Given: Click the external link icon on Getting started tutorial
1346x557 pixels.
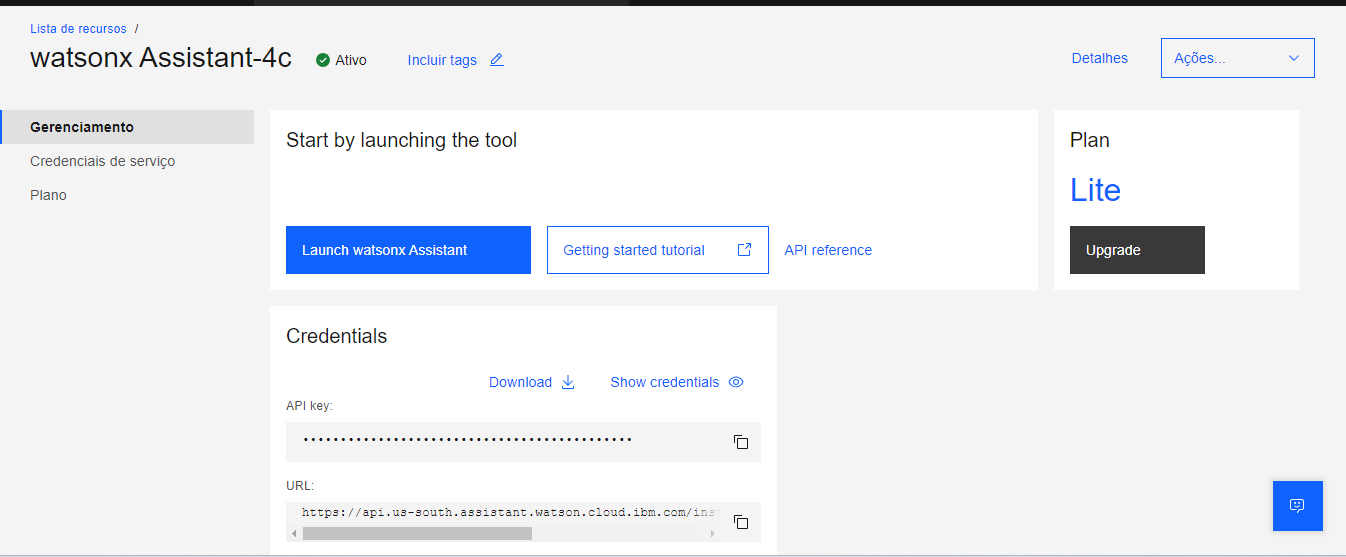Looking at the screenshot, I should (744, 250).
